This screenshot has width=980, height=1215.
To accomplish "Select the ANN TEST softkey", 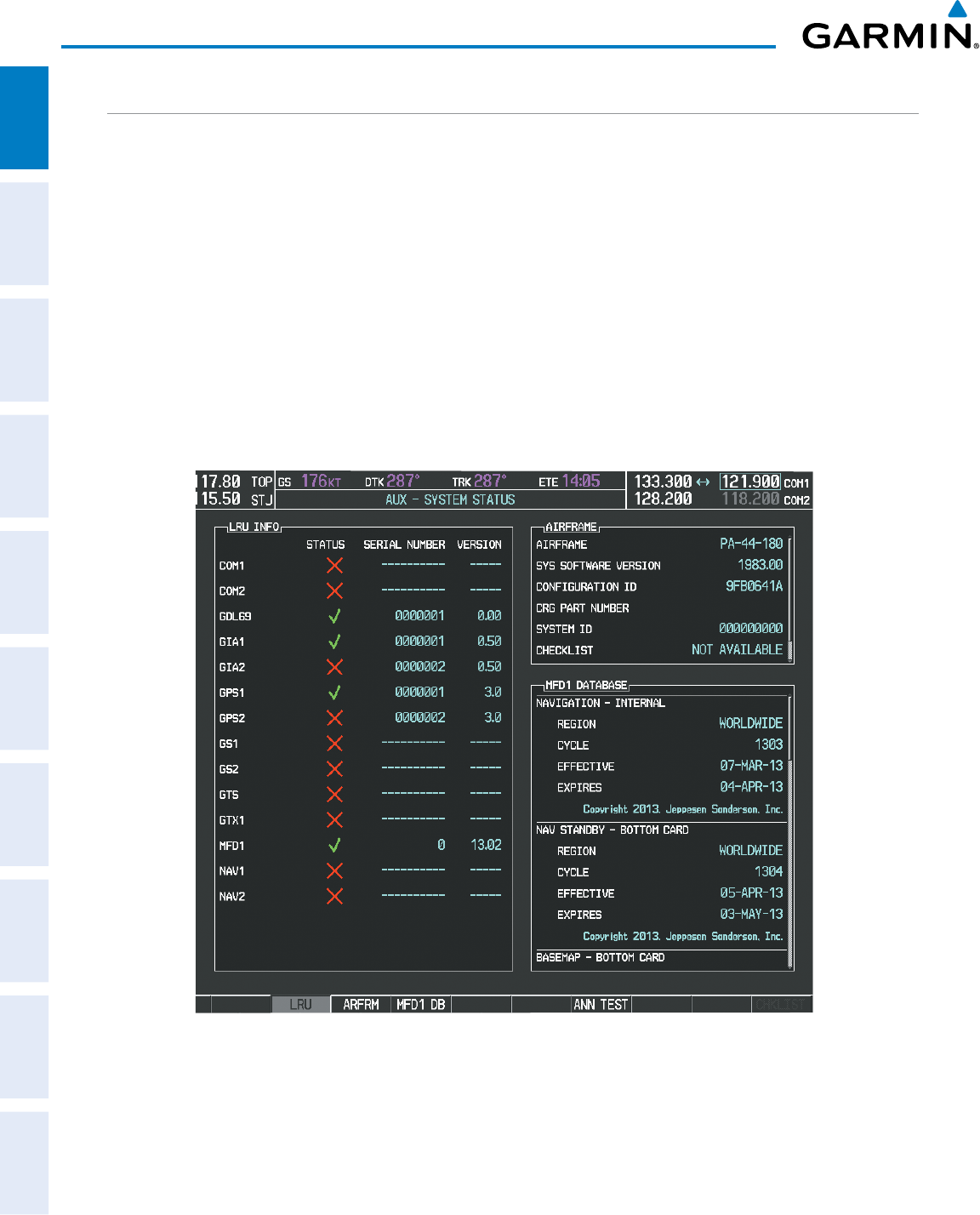I will 601,1005.
